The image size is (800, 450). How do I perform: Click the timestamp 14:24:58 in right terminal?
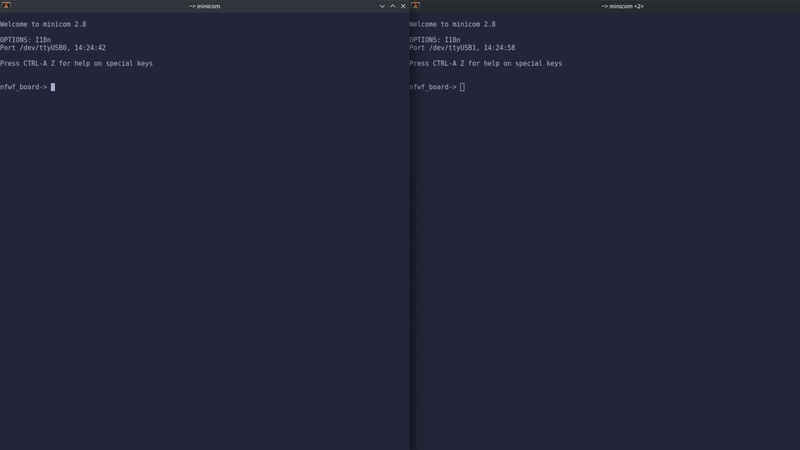[x=499, y=48]
